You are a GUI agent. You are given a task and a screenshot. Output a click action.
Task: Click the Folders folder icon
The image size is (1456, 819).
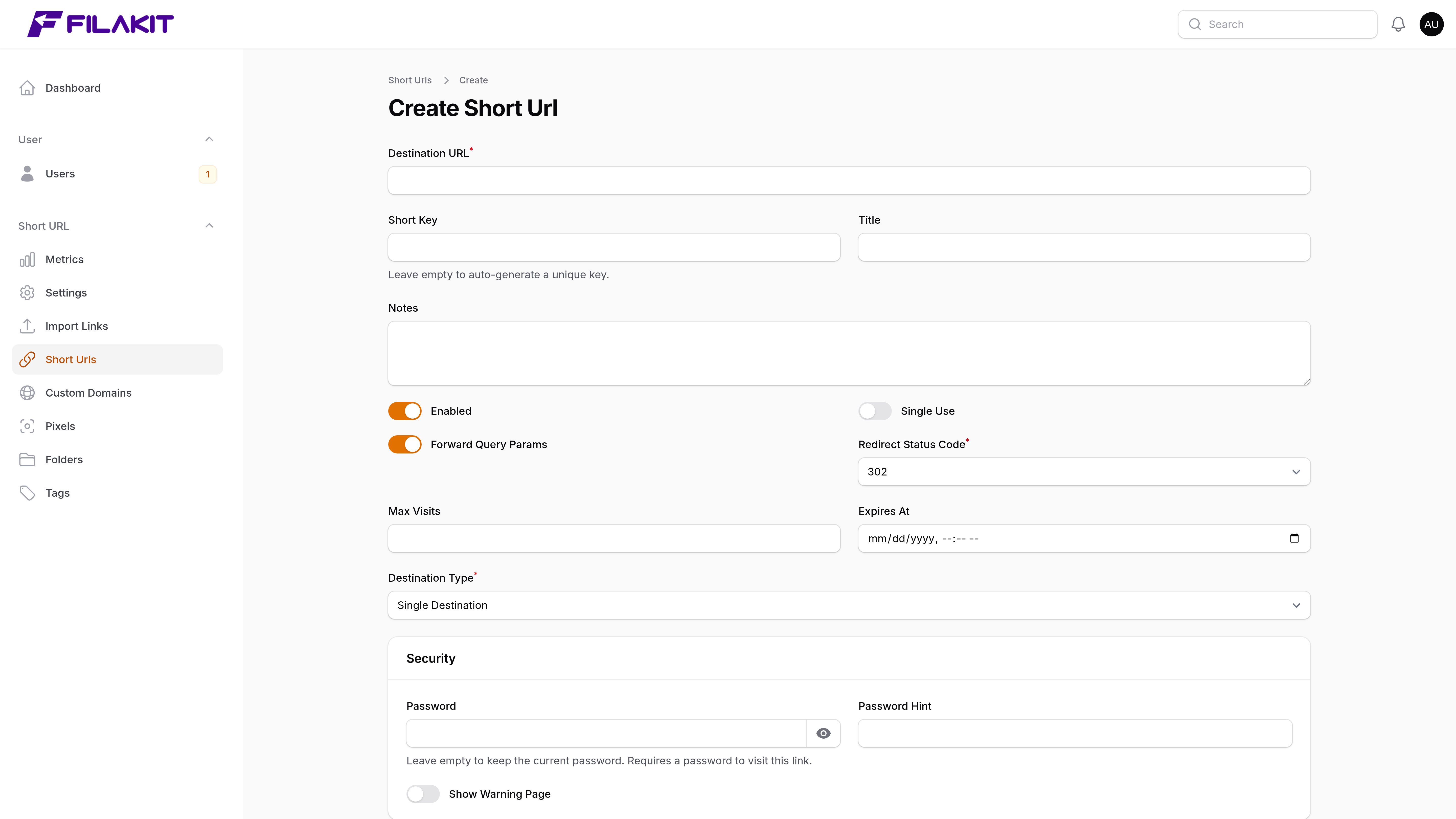click(x=27, y=460)
